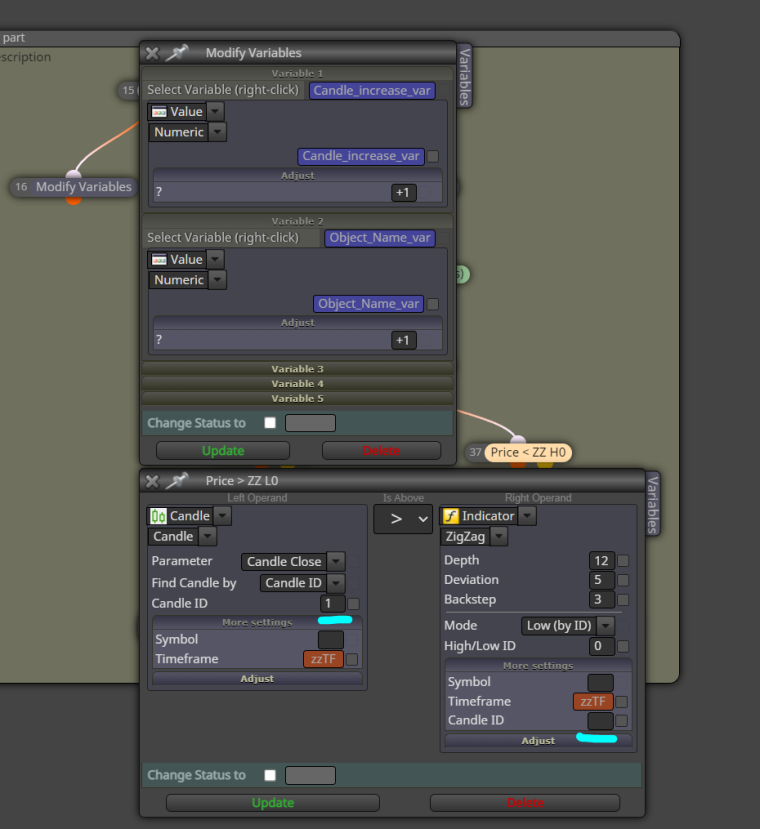Open Indicator type dropdown arrow
Viewport: 760px width, 829px height.
[527, 516]
